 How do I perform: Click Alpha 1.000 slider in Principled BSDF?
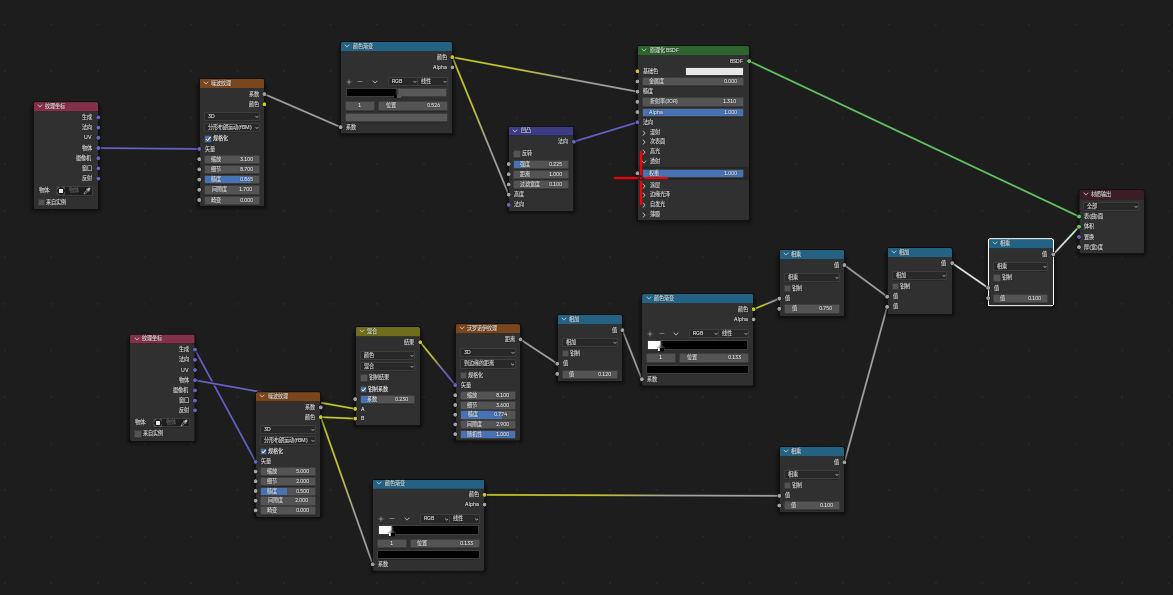coord(693,112)
